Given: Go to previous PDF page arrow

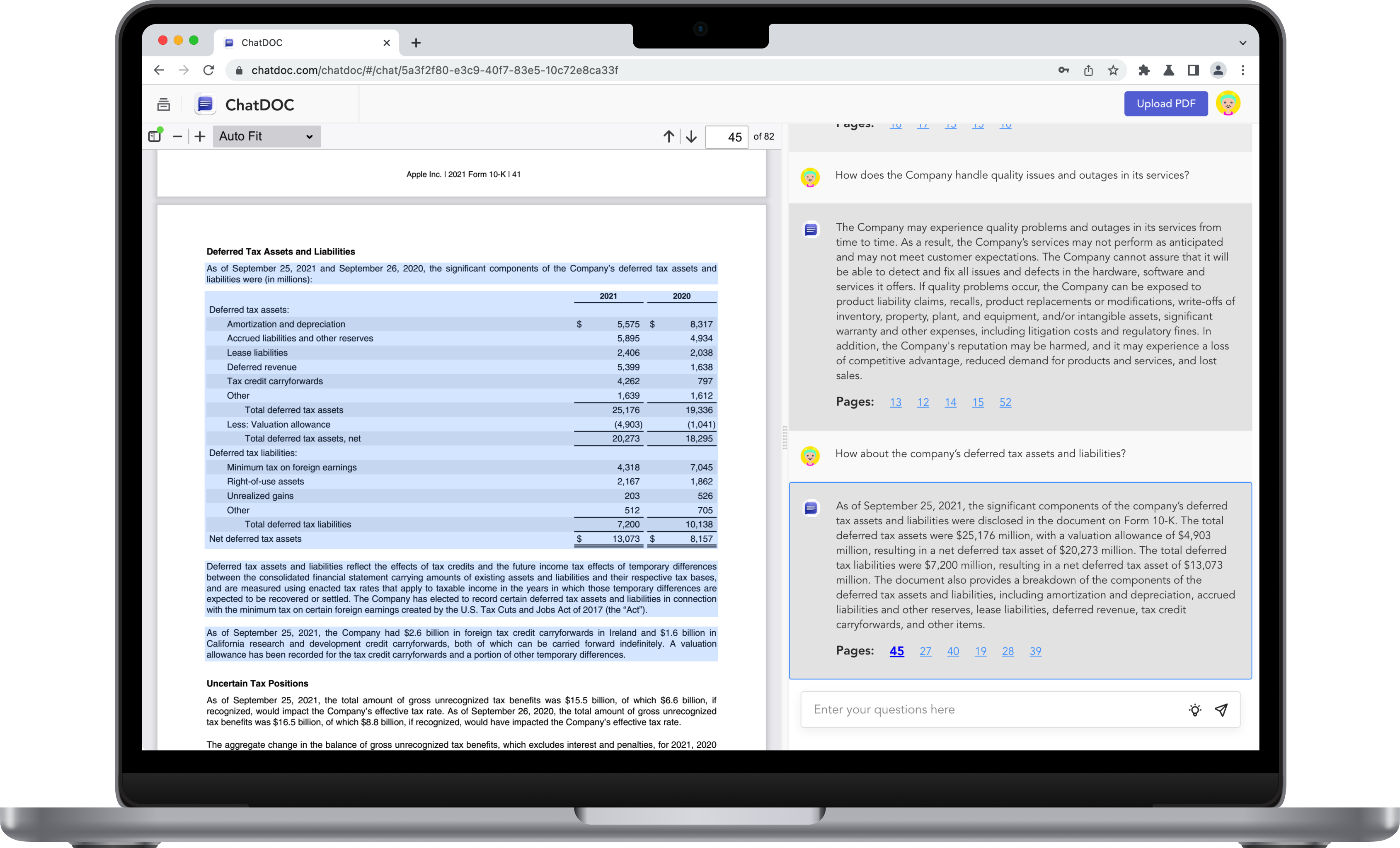Looking at the screenshot, I should coord(669,136).
